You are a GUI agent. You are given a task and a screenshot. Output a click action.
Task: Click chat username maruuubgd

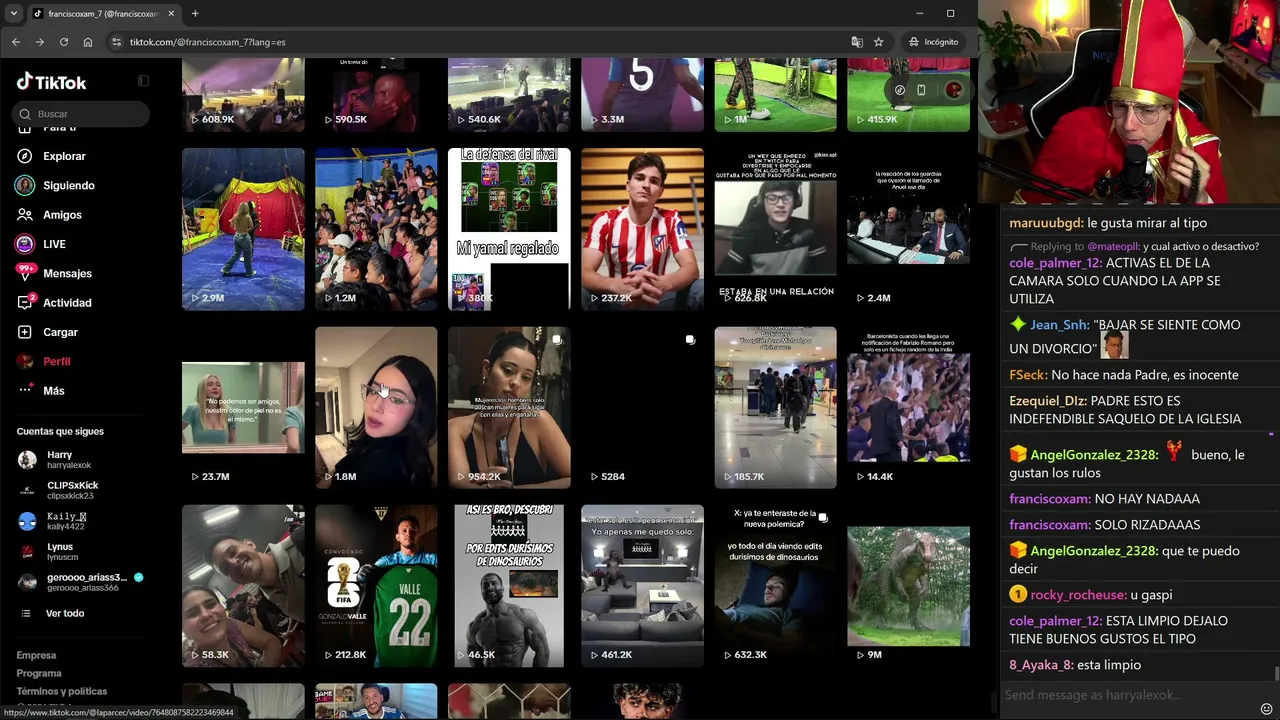point(1045,223)
